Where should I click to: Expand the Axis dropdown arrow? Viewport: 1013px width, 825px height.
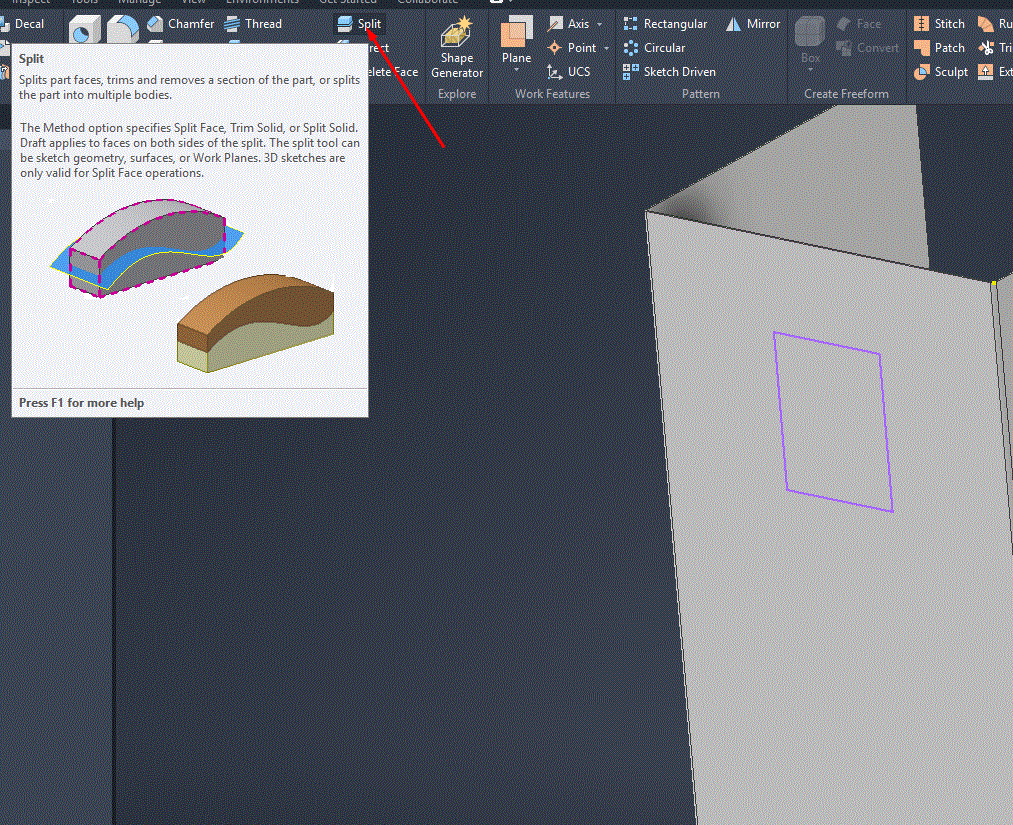coord(600,23)
